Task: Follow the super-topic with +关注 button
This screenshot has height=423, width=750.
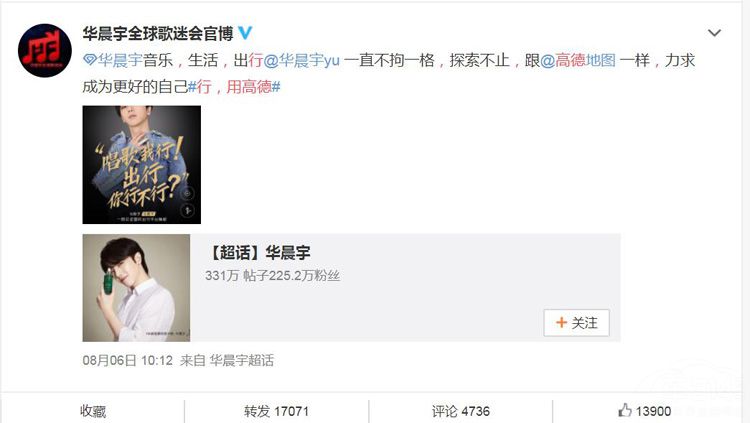Action: pos(576,323)
